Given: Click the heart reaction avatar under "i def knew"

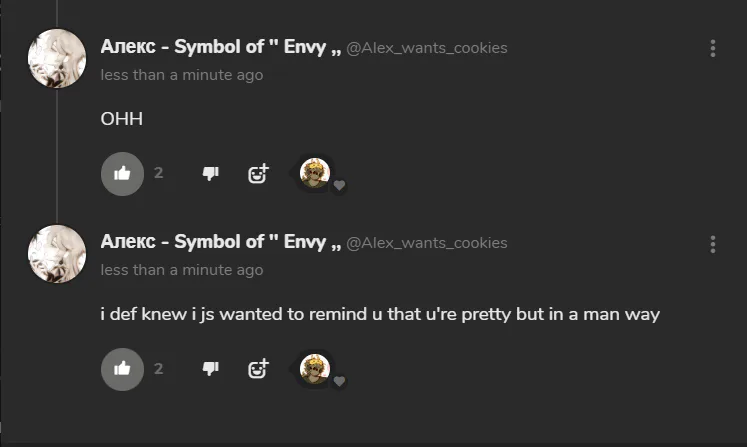Looking at the screenshot, I should pos(316,368).
